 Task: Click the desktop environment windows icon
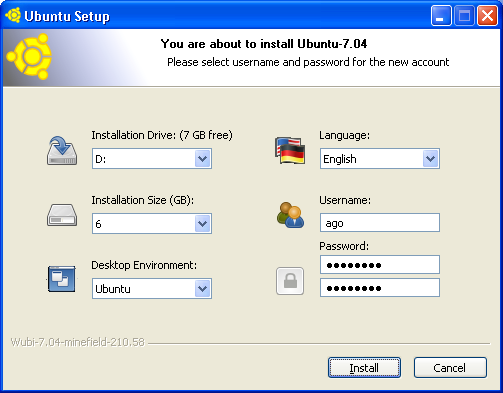click(x=62, y=279)
